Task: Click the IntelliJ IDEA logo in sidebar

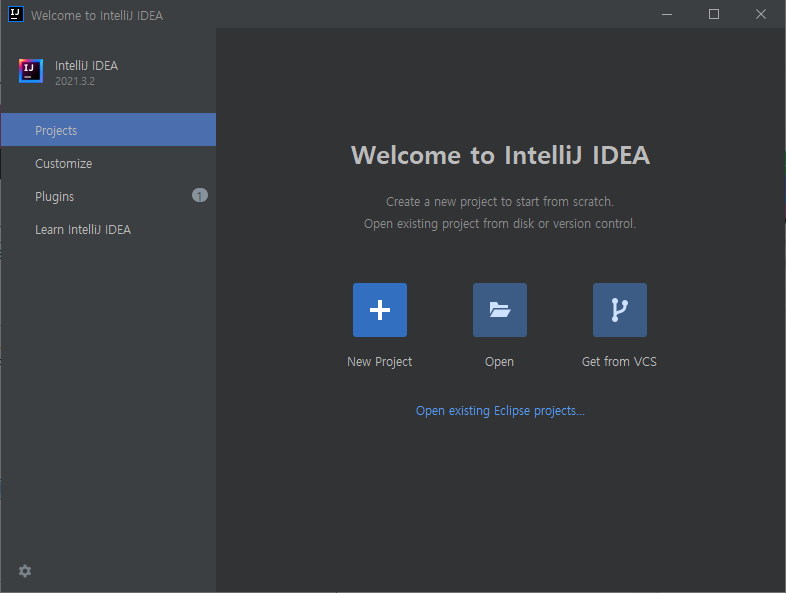Action: click(31, 71)
